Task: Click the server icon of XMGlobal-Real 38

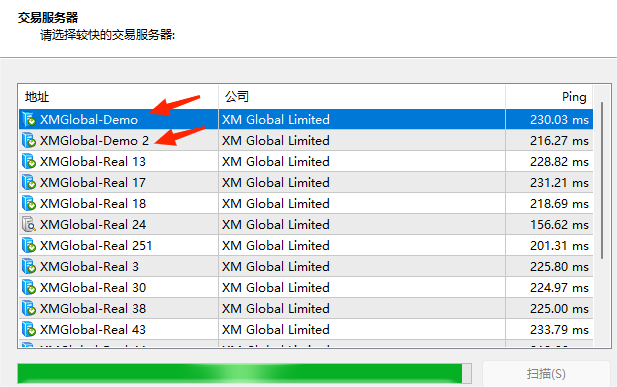Action: [29, 308]
